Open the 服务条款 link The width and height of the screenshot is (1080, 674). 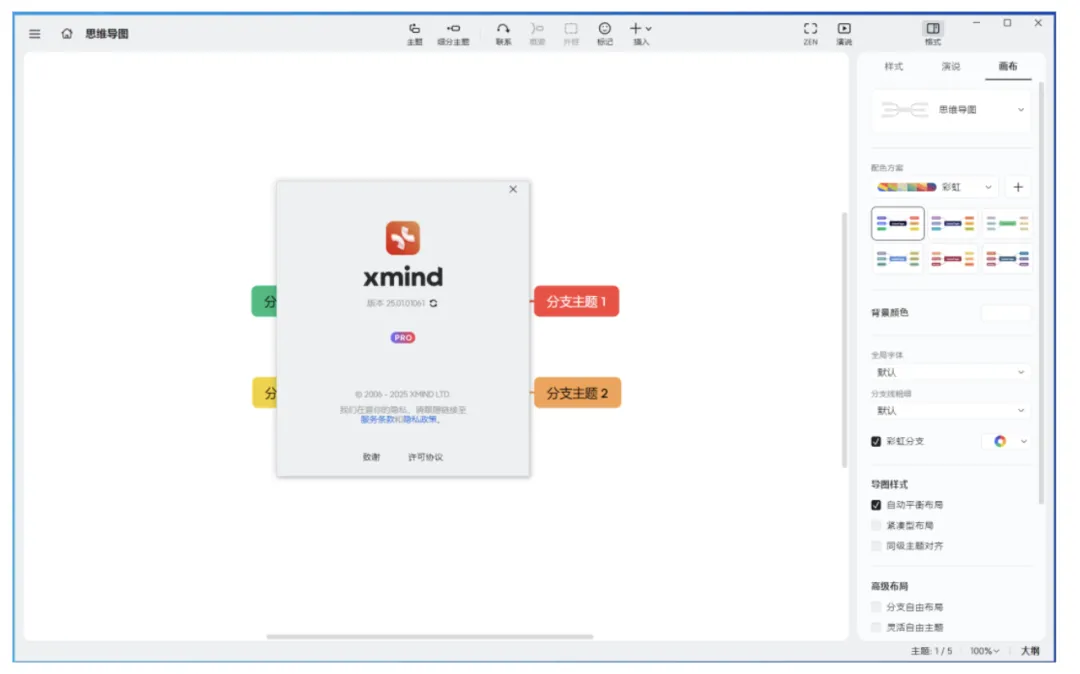point(377,419)
